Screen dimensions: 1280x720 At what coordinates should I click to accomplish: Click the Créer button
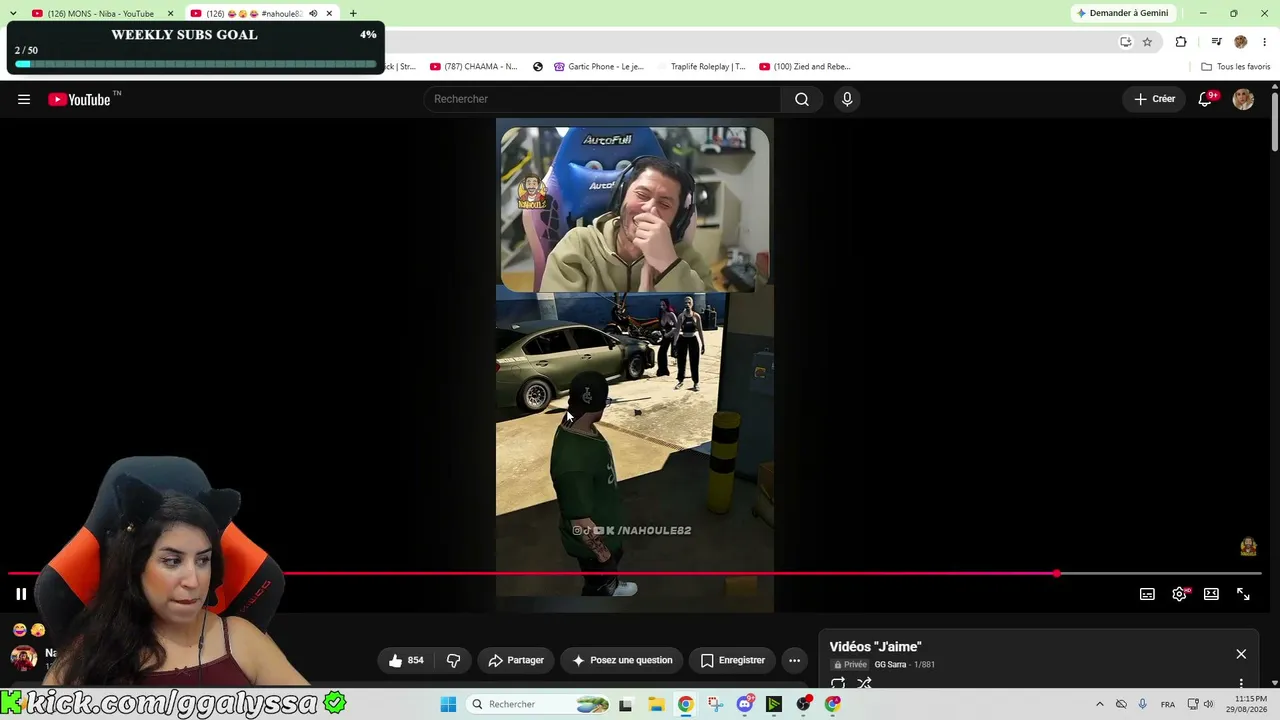(1155, 99)
